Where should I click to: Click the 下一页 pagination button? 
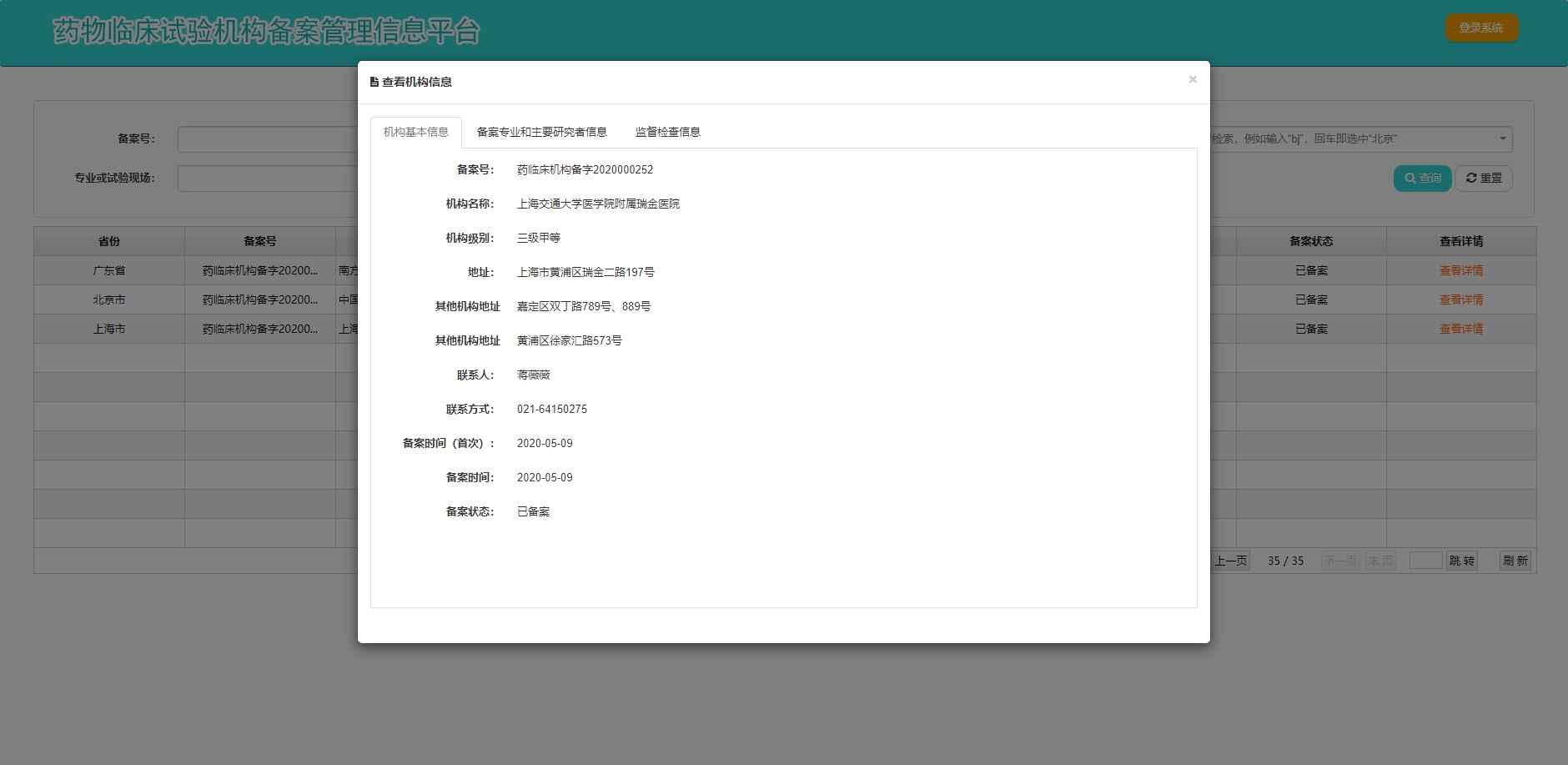[x=1340, y=561]
